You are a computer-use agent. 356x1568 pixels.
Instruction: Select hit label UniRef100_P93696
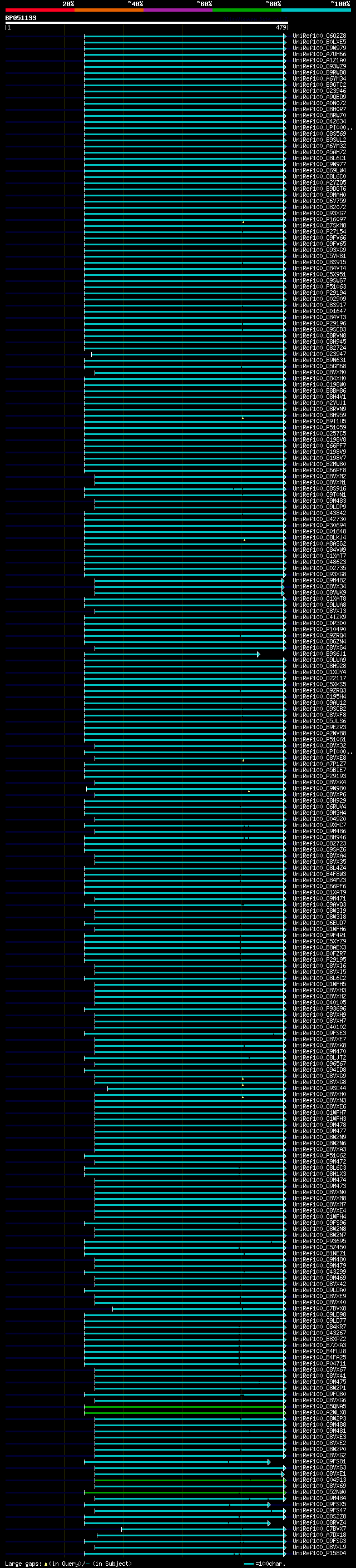(x=319, y=1008)
